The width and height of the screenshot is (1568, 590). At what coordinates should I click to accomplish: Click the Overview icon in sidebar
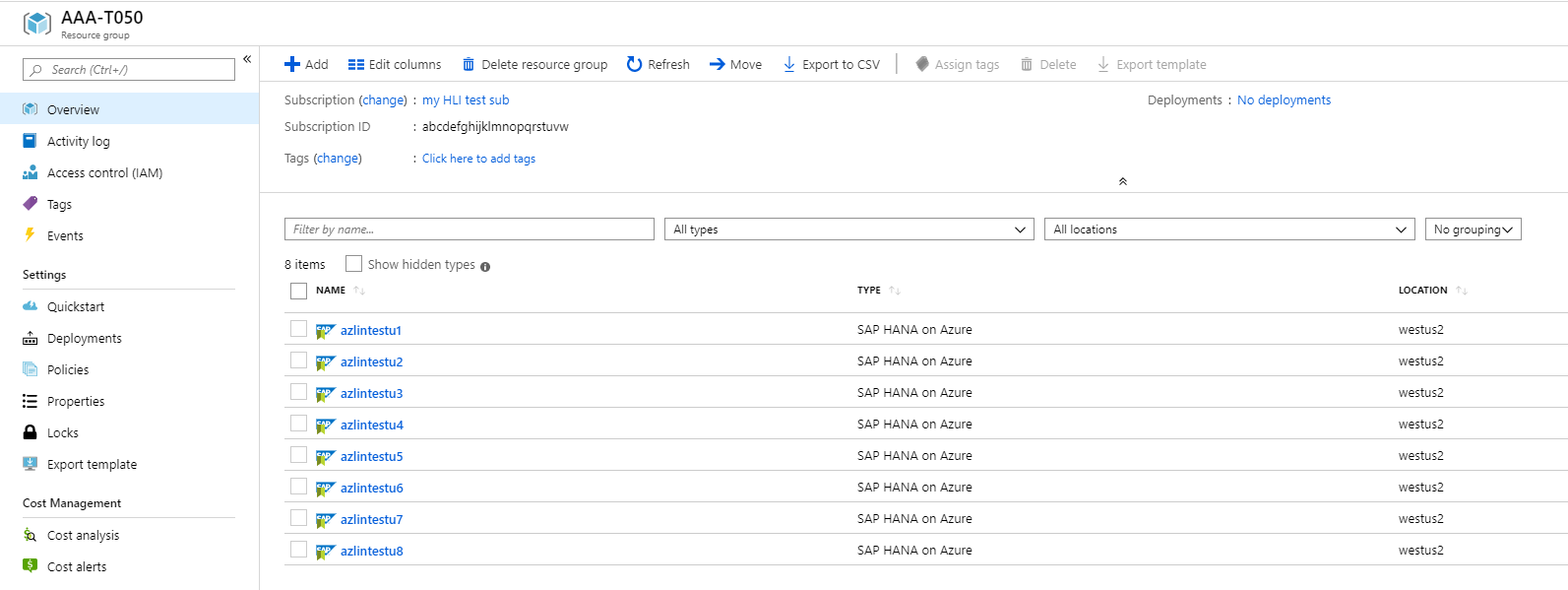coord(31,109)
